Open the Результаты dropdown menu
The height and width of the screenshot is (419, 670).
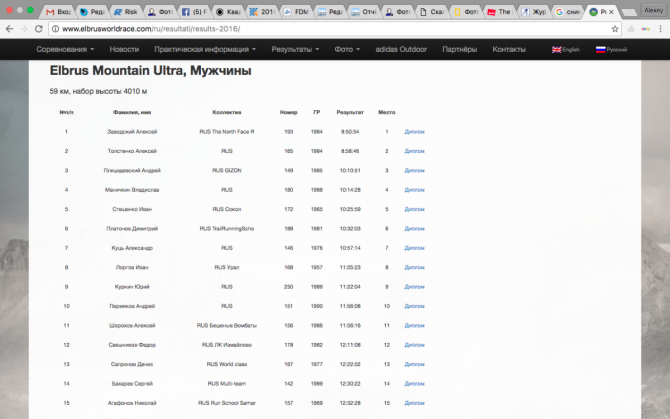click(295, 49)
